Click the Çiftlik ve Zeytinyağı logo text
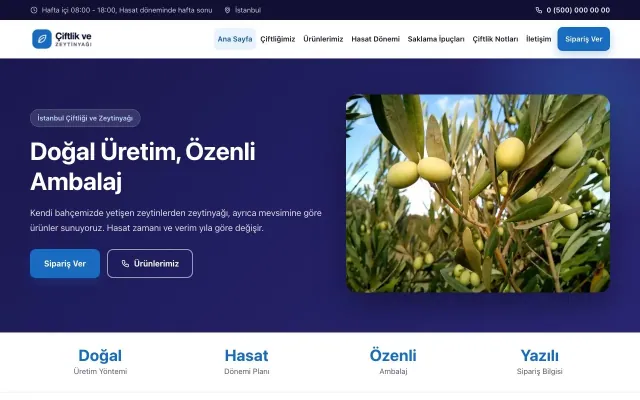The width and height of the screenshot is (640, 400). [73, 39]
